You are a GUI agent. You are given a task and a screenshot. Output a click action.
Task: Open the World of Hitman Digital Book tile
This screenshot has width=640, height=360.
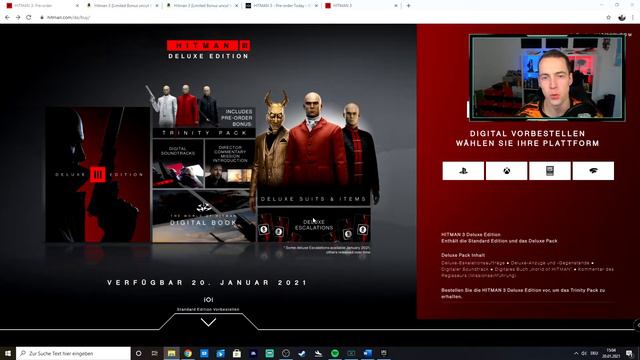point(204,216)
